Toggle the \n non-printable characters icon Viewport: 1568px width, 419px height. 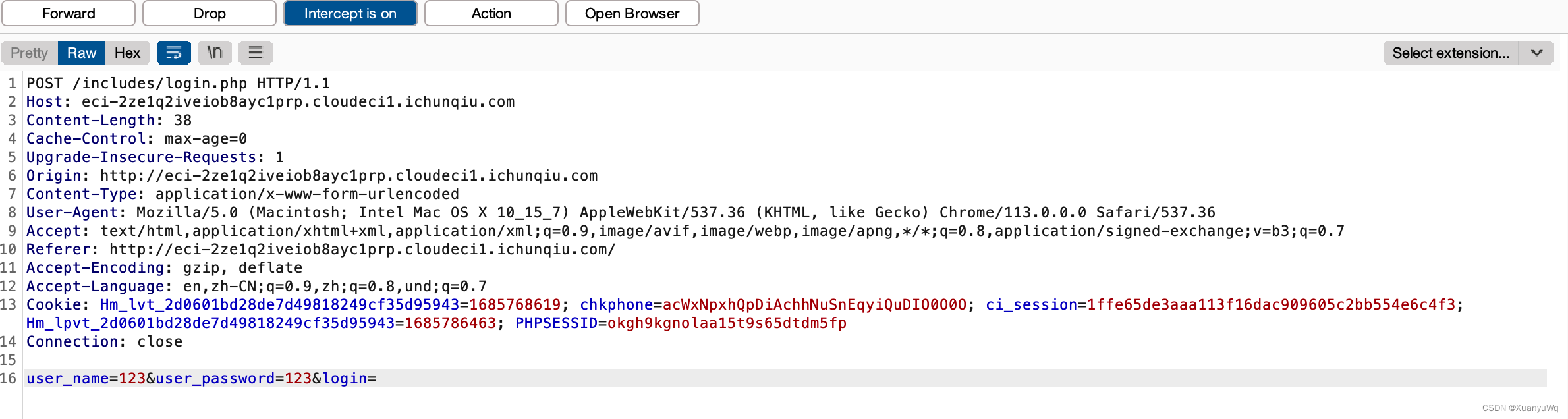pyautogui.click(x=214, y=52)
